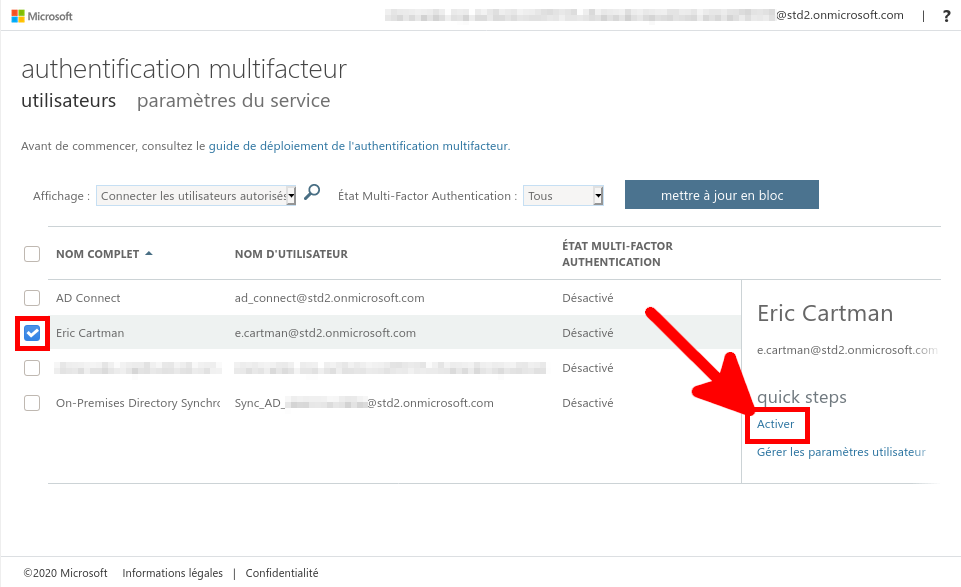Select the On-Premises Directory Sync checkbox
This screenshot has width=961, height=587.
(31, 403)
